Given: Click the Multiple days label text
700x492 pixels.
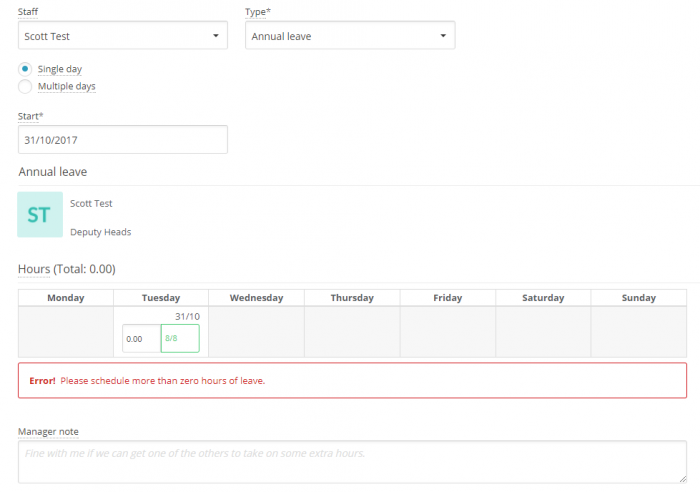Looking at the screenshot, I should click(67, 86).
